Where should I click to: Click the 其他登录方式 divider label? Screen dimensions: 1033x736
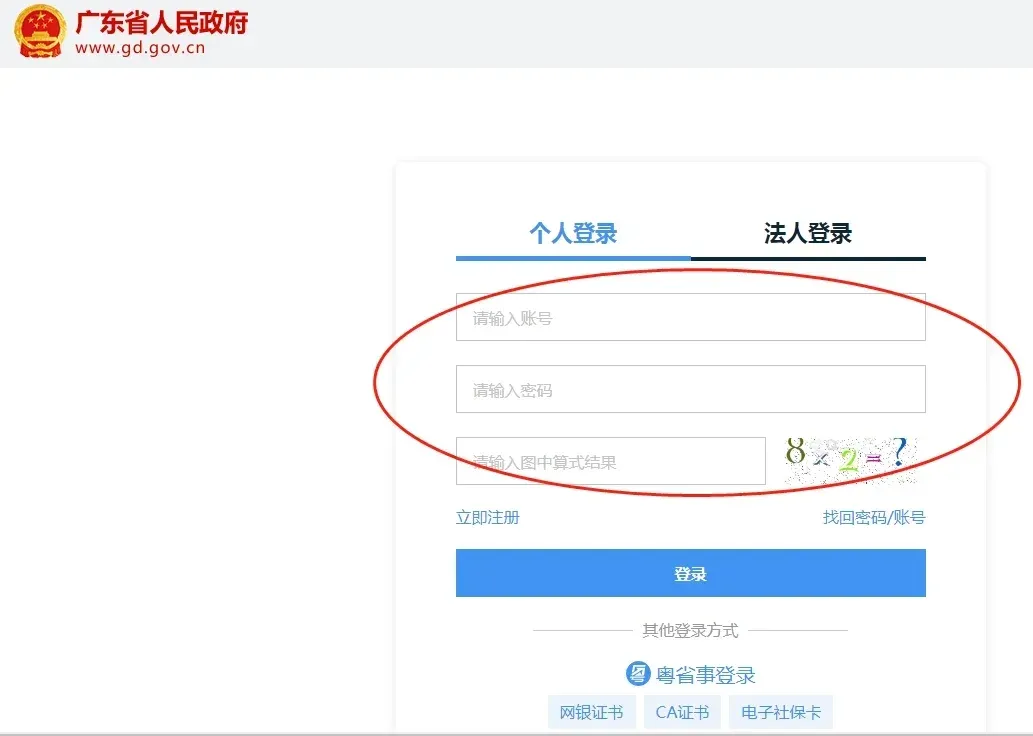click(690, 630)
